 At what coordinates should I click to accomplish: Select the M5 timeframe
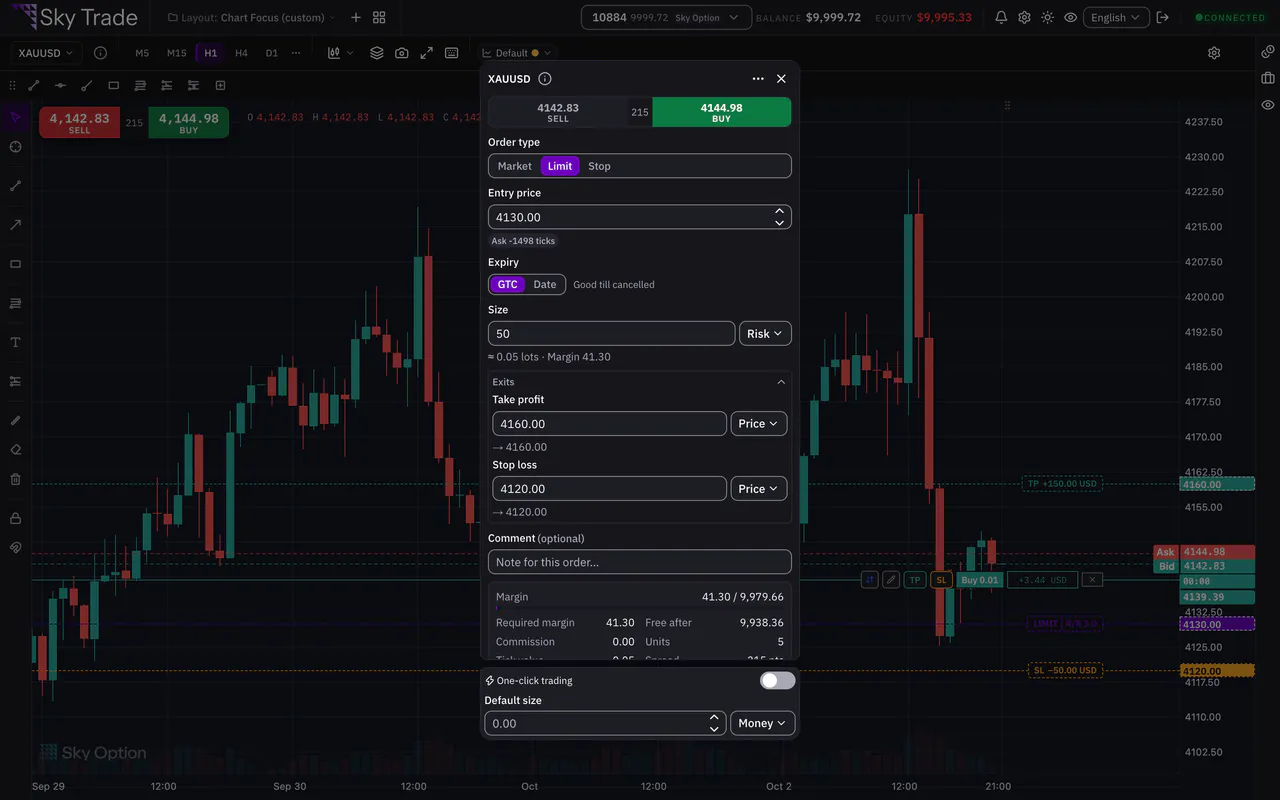pyautogui.click(x=142, y=53)
